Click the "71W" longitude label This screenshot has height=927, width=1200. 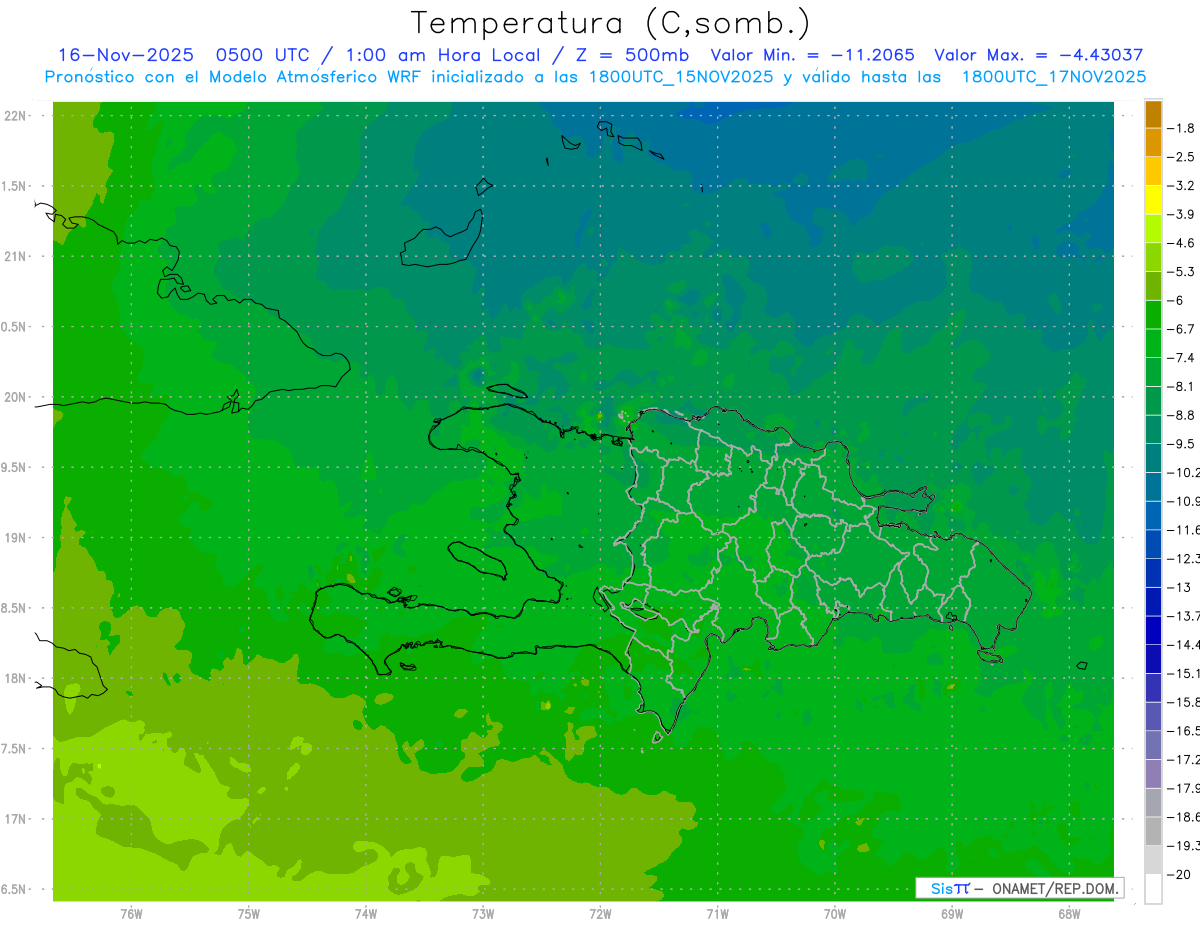[717, 913]
